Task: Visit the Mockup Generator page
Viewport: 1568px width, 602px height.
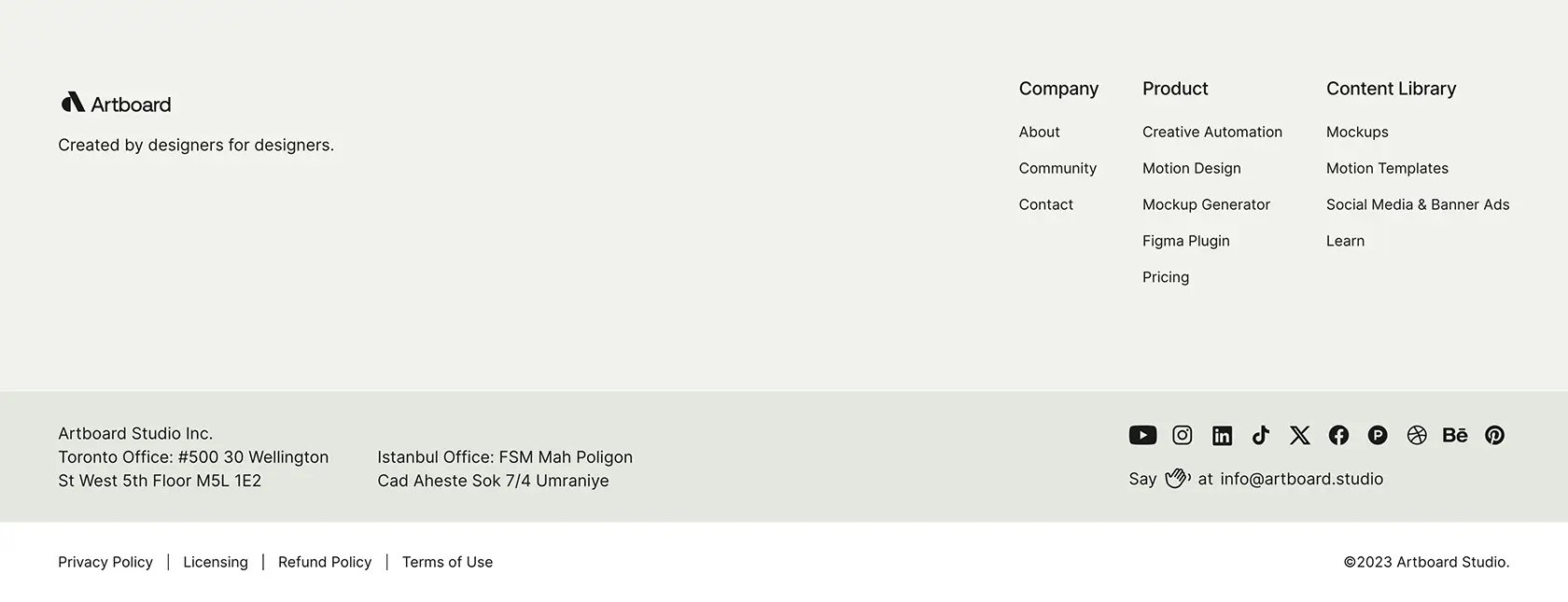Action: click(1206, 204)
